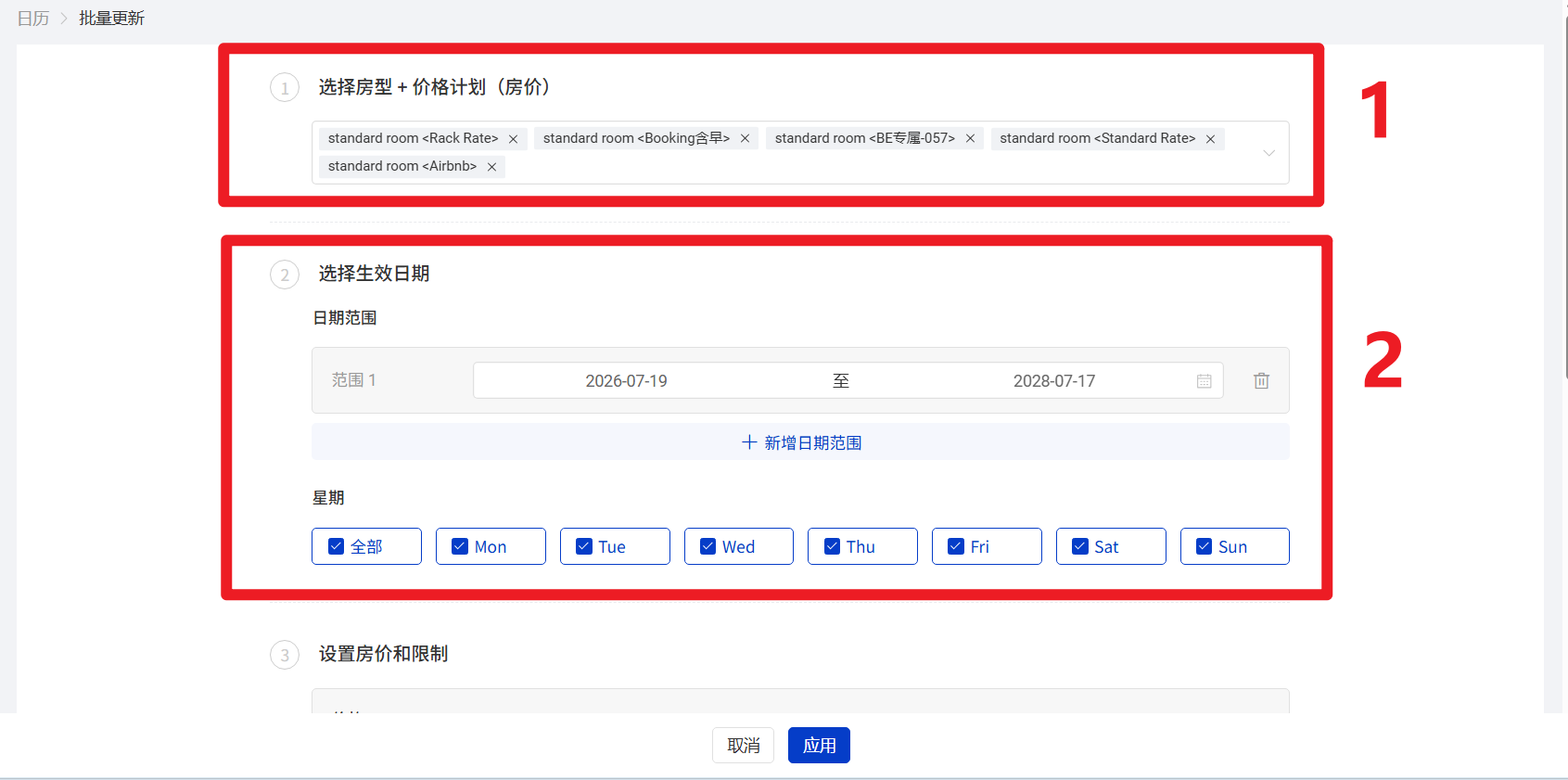
Task: Click the start date 2026-07-19
Action: [626, 381]
